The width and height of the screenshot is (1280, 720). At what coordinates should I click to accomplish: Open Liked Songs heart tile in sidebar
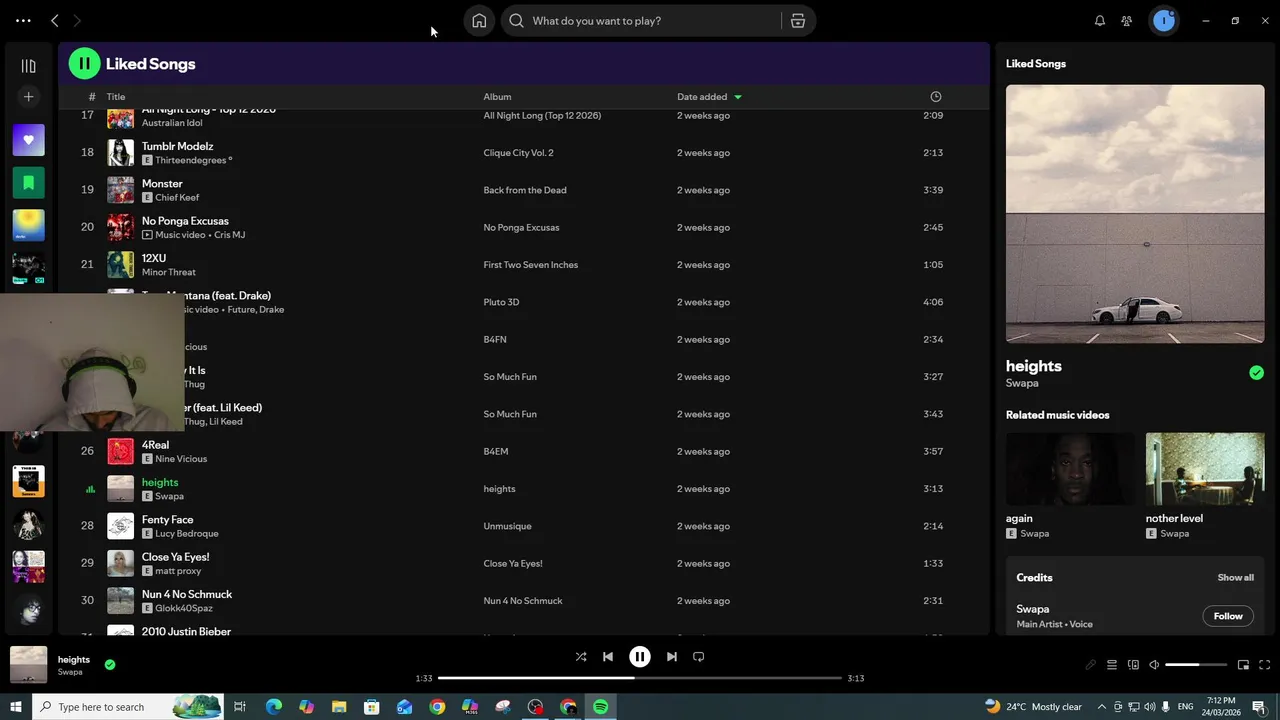point(28,140)
